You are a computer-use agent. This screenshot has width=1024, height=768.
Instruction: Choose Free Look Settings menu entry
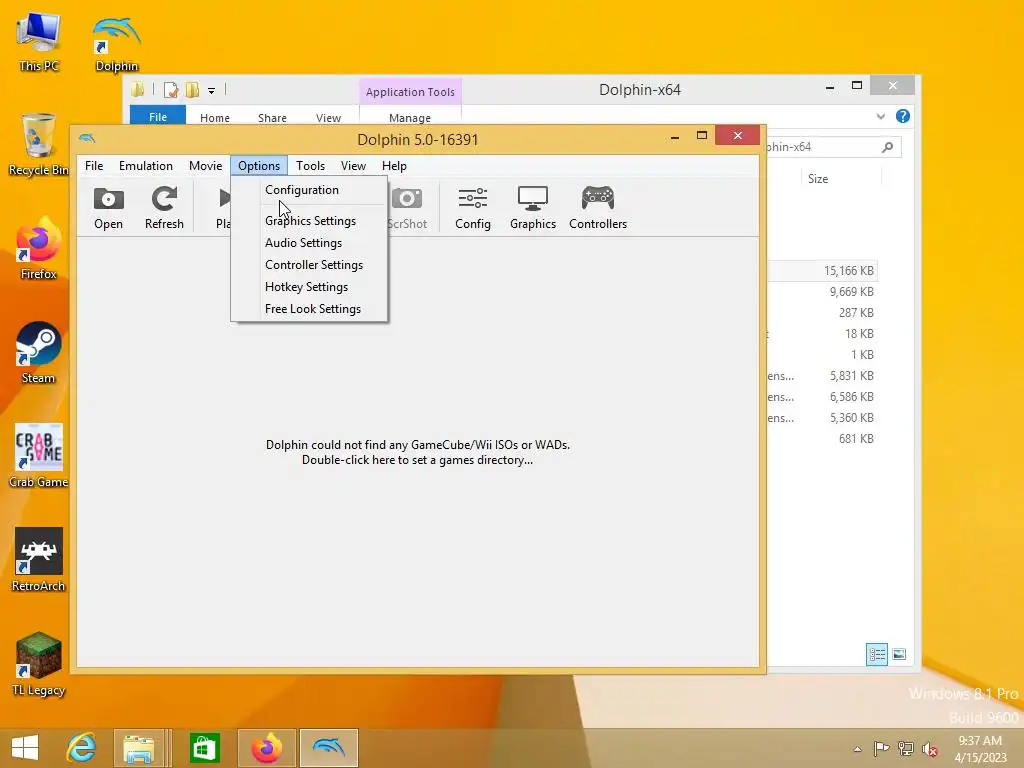[310, 309]
